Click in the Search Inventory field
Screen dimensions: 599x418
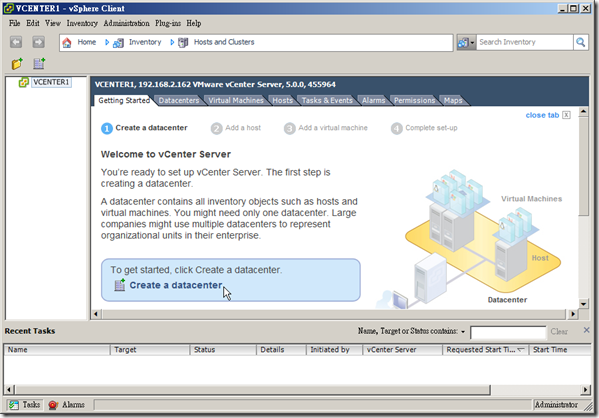[x=525, y=42]
